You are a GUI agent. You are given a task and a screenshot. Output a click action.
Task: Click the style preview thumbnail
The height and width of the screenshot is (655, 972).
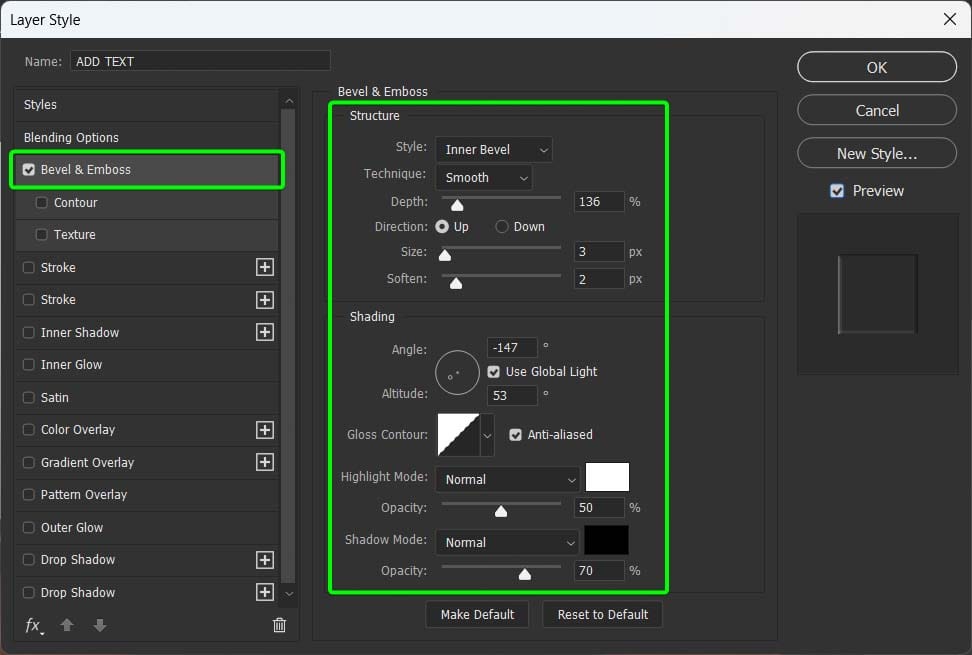tap(877, 294)
